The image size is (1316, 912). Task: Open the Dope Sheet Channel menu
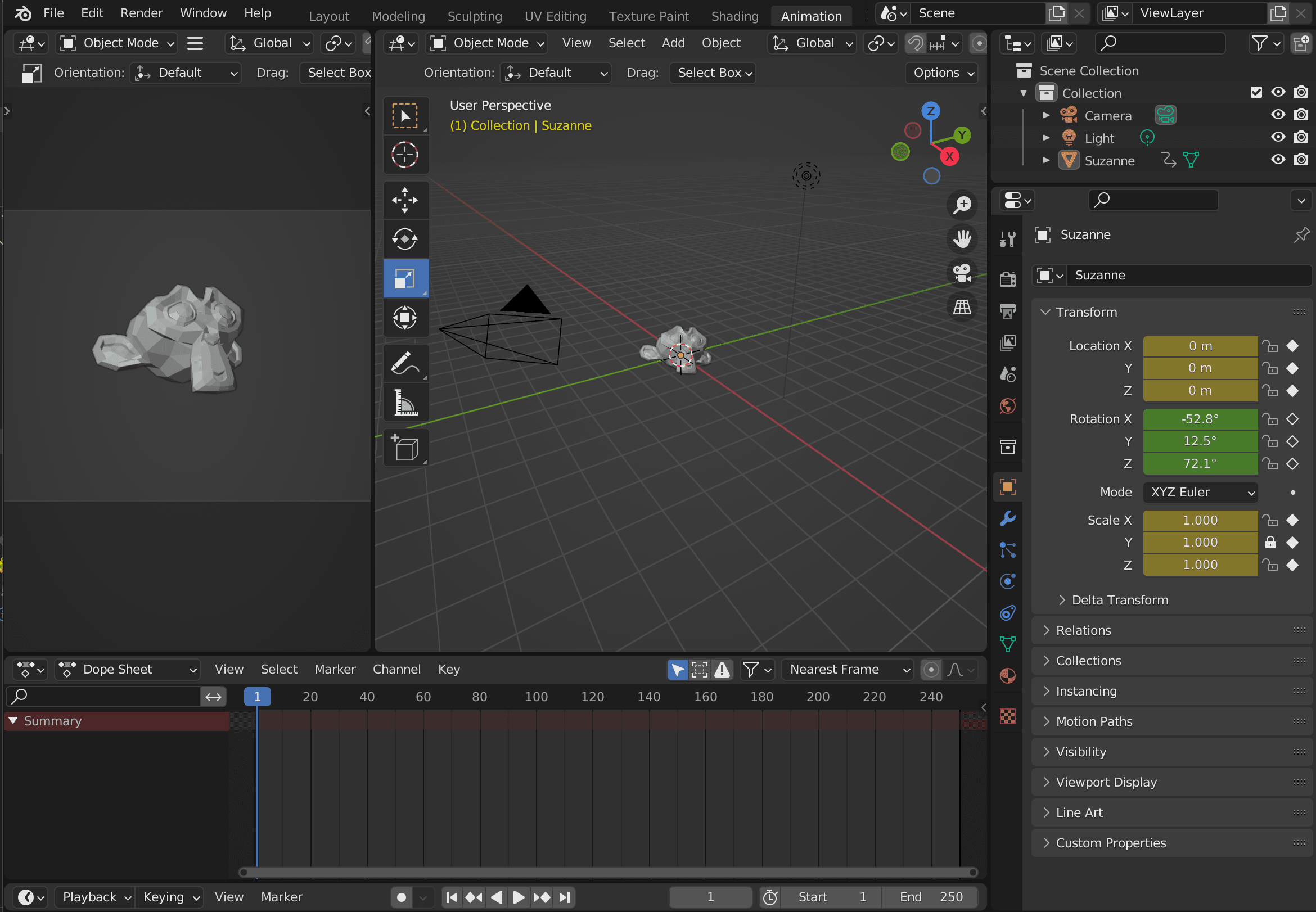pos(396,670)
